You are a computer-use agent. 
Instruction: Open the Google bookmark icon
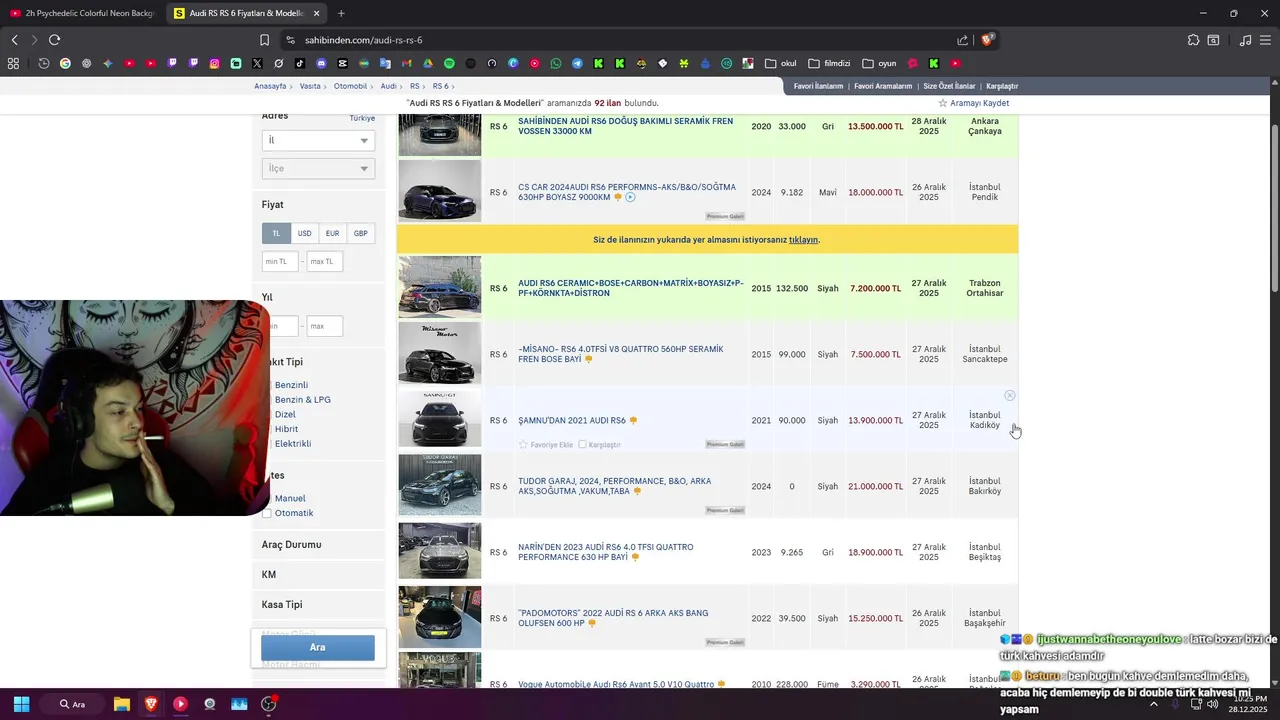click(x=65, y=63)
